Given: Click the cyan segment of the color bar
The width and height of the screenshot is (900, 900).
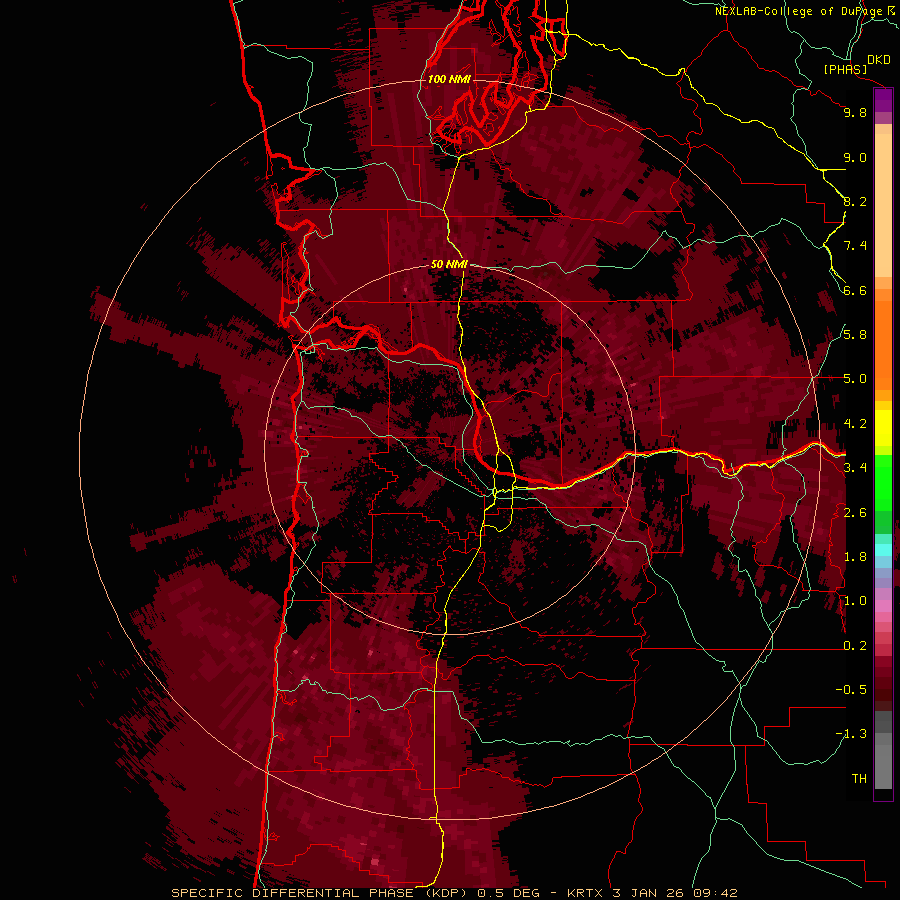Looking at the screenshot, I should 883,550.
